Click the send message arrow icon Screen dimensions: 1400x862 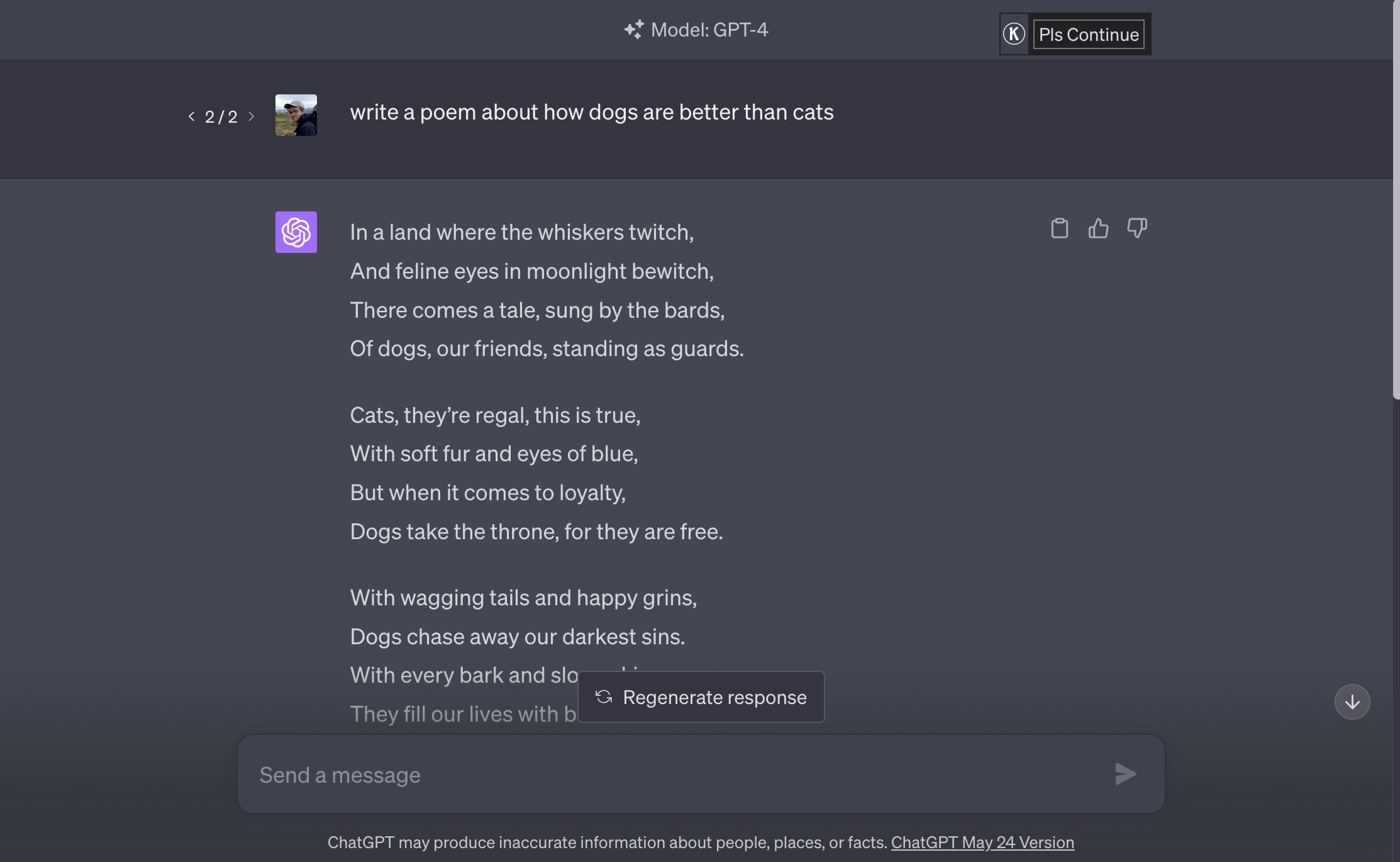click(x=1125, y=774)
